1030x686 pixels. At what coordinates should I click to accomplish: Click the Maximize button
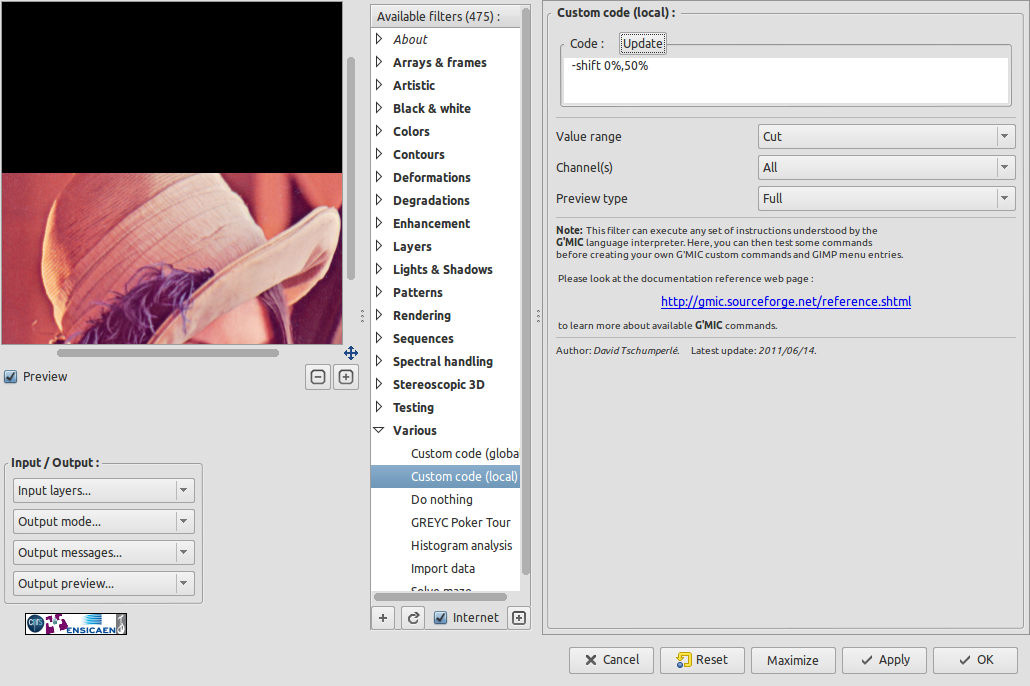[x=793, y=660]
